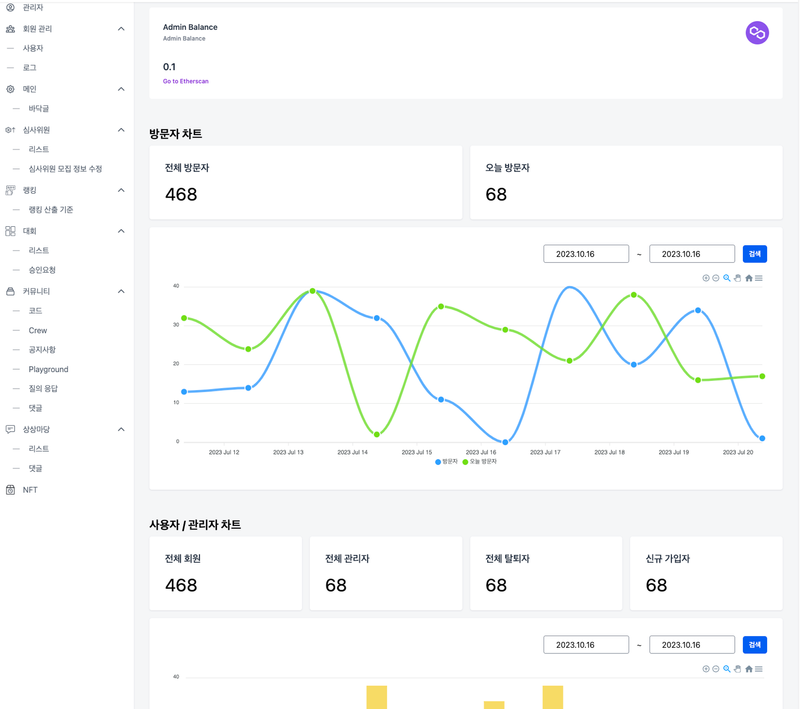Click visitor chart start date field
Screen dimensions: 800x709
tap(586, 254)
